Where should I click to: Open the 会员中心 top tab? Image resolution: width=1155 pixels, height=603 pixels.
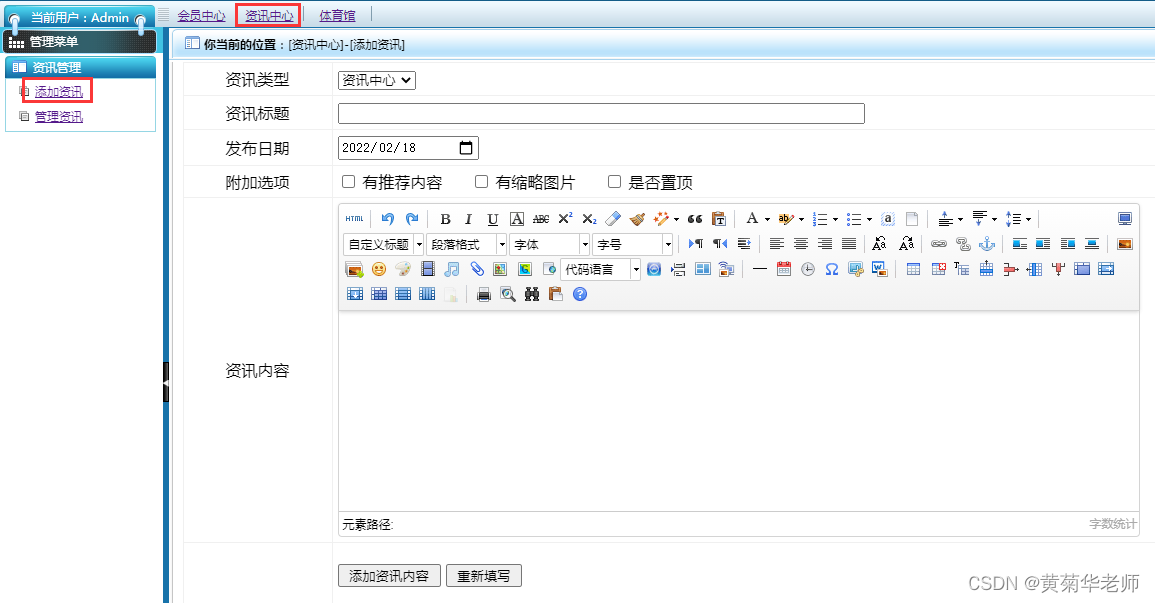[x=201, y=15]
